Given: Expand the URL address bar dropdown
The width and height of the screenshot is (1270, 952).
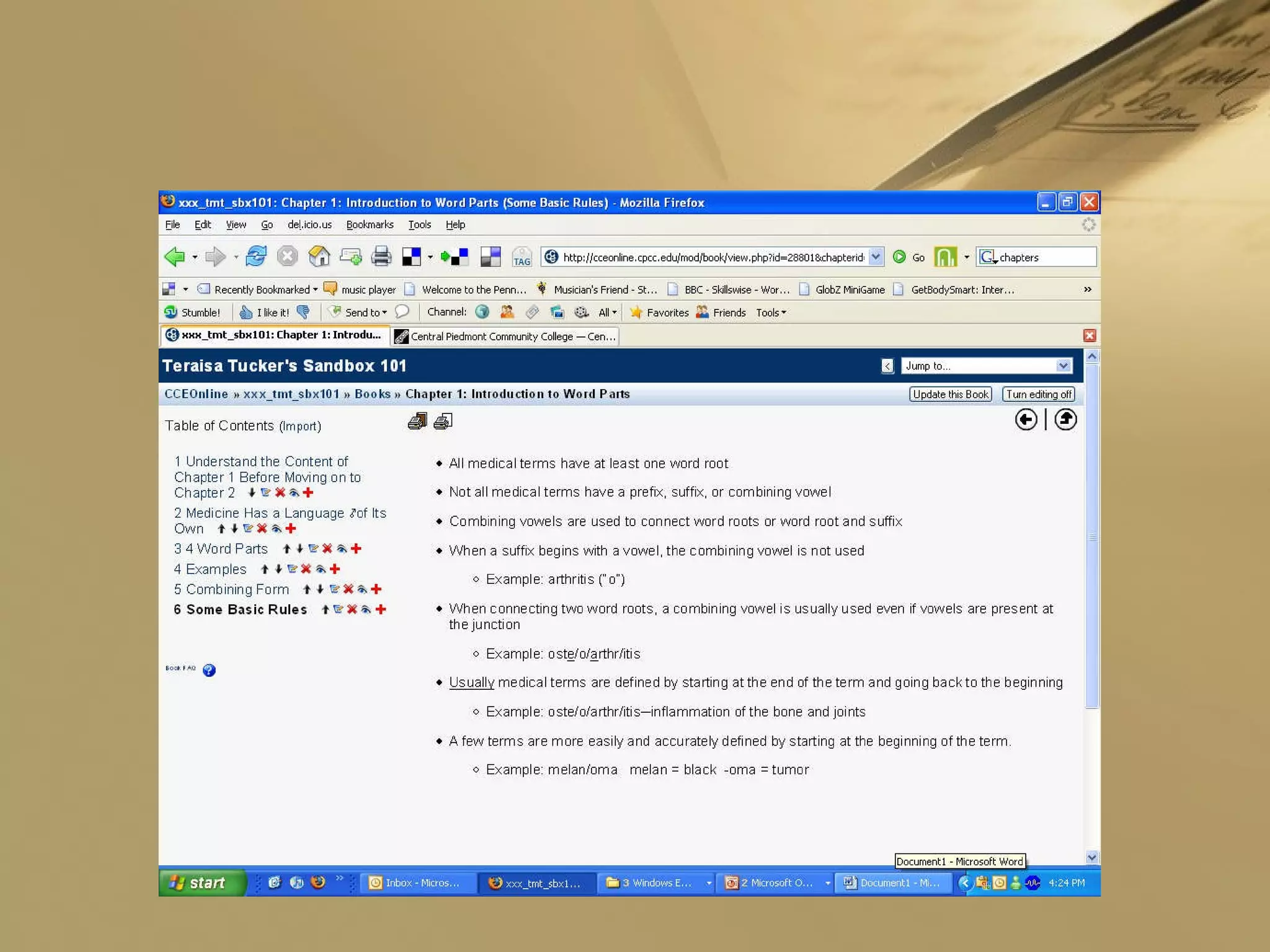Looking at the screenshot, I should [x=875, y=257].
